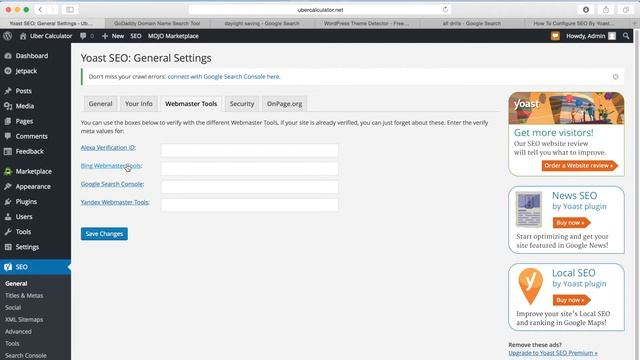The height and width of the screenshot is (360, 640).
Task: Click Order a Website review button
Action: coord(580,165)
